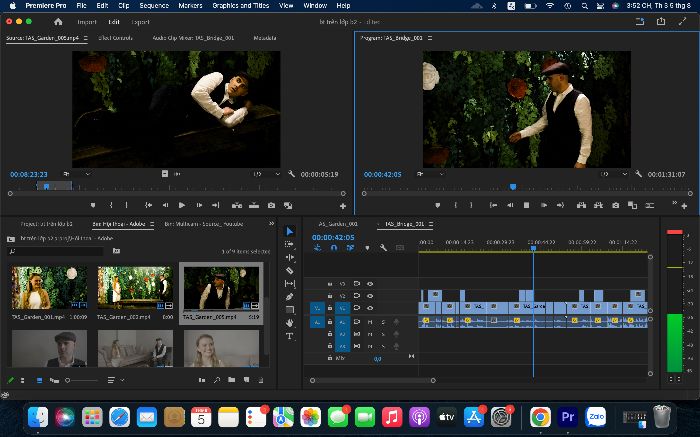Screen dimensions: 700x437
Task: Go to In point in Source monitor
Action: pos(148,205)
